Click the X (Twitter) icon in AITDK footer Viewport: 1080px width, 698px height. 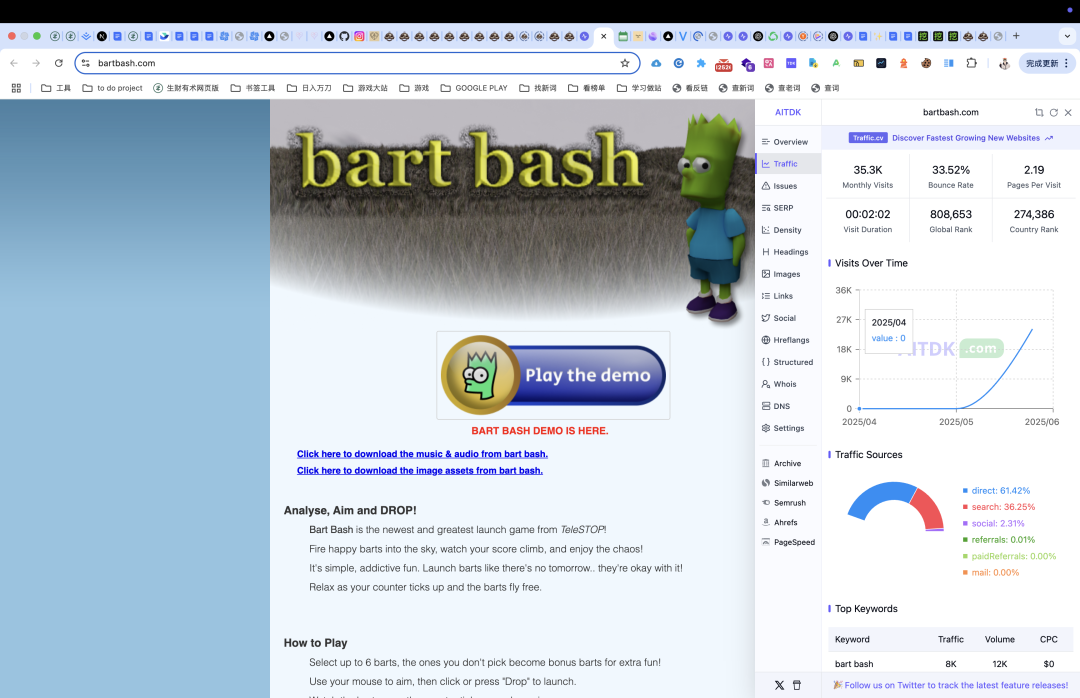(x=779, y=686)
